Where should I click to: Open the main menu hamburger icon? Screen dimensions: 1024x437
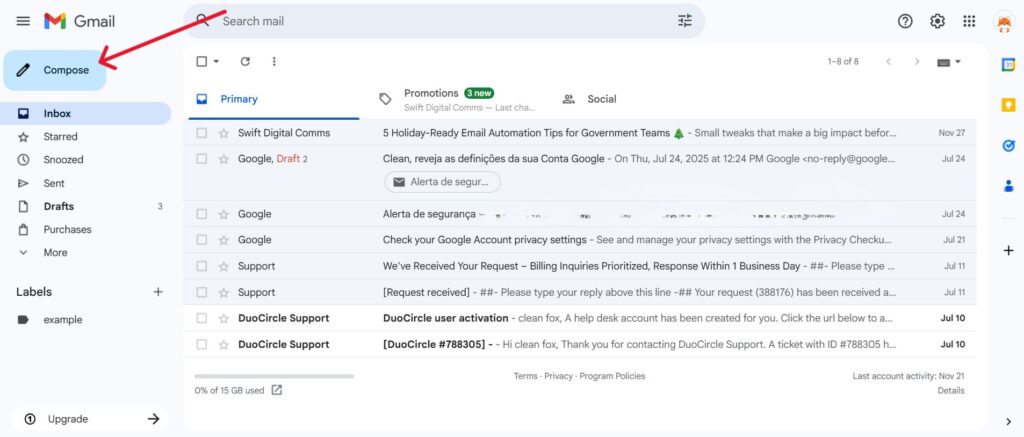point(23,21)
